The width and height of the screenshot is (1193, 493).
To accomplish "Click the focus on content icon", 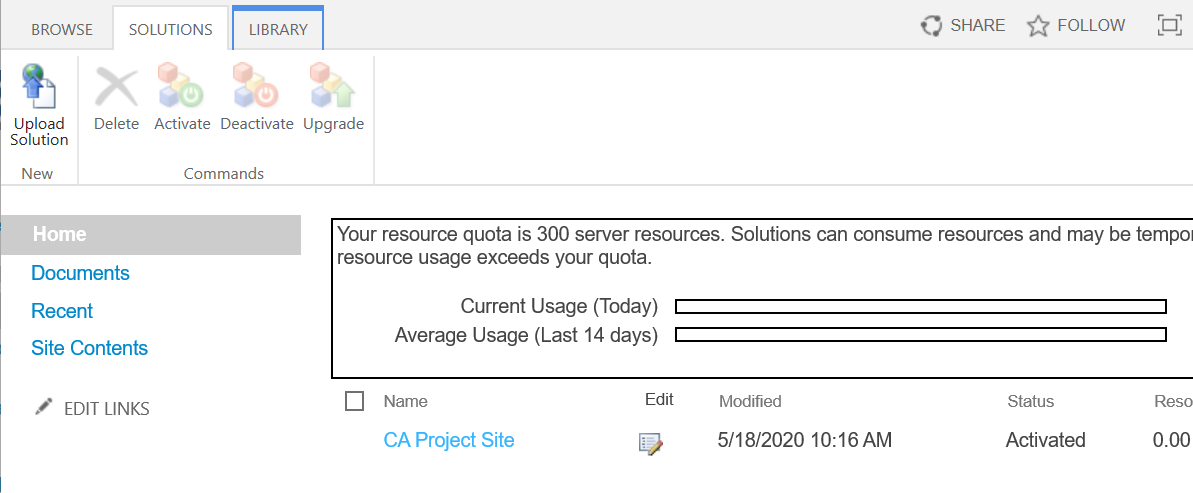I will pos(1169,26).
